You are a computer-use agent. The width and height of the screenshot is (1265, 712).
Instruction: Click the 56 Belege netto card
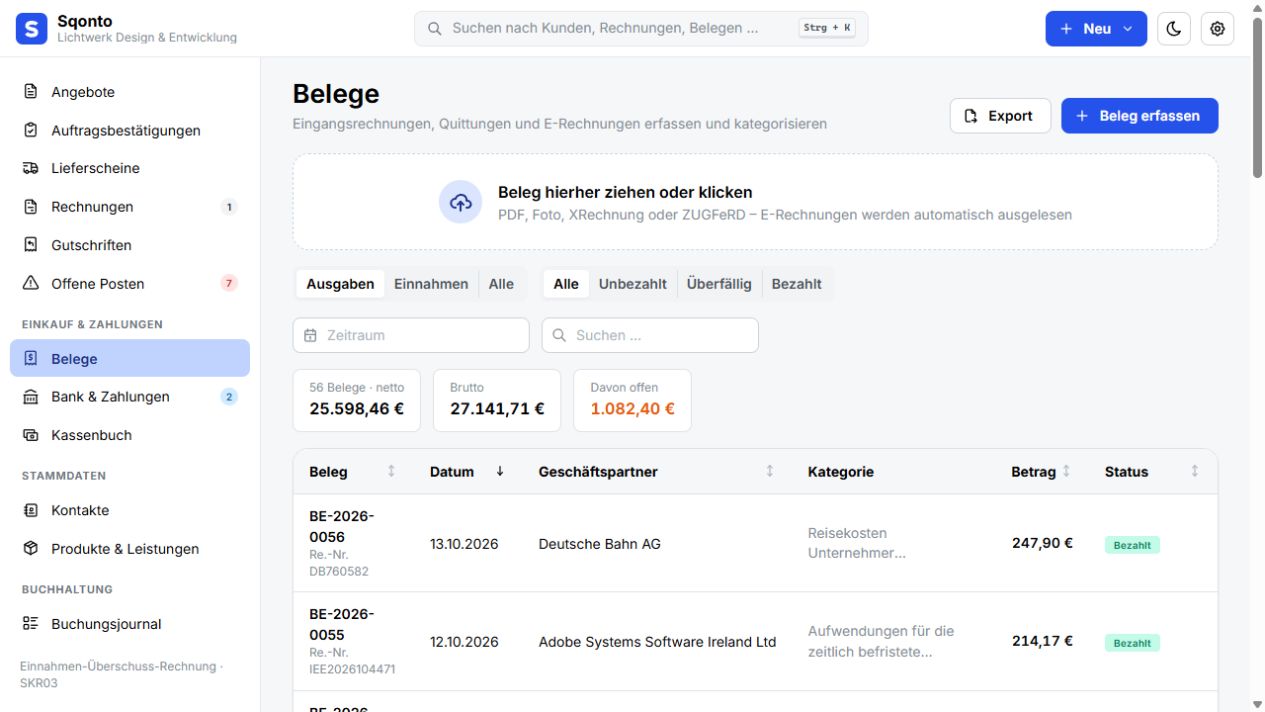pyautogui.click(x=357, y=400)
